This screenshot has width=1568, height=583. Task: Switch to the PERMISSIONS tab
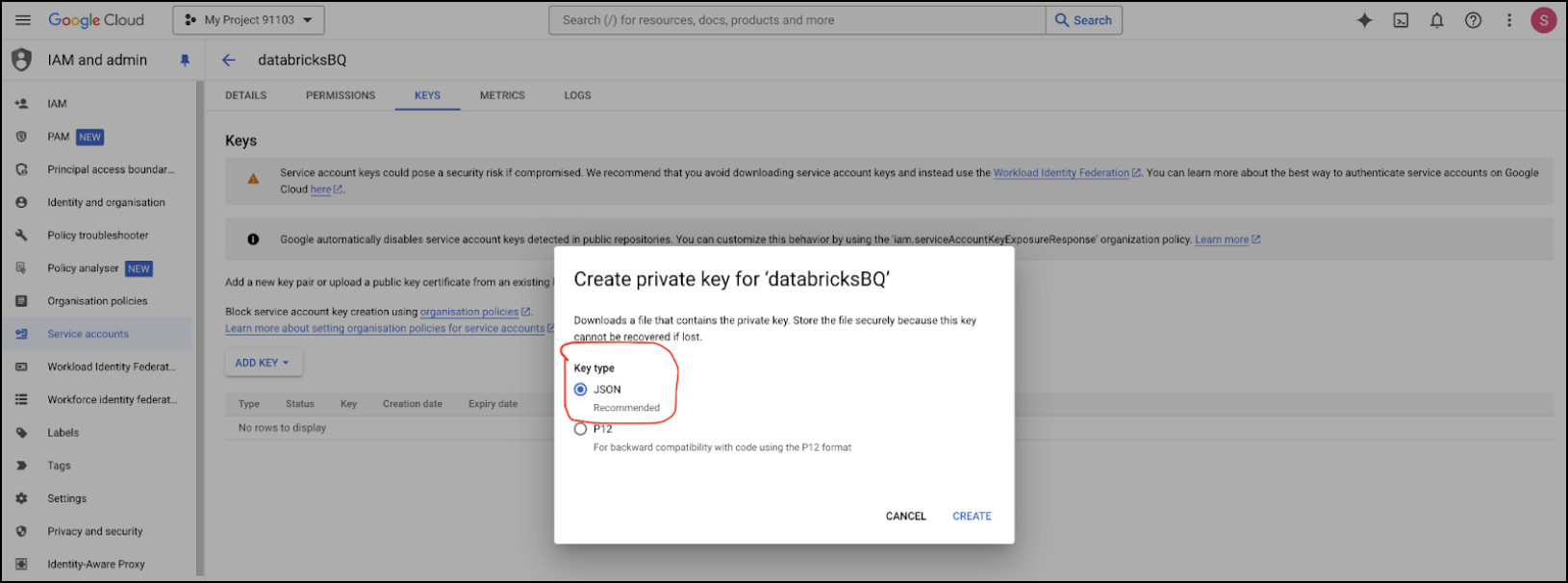coord(340,95)
